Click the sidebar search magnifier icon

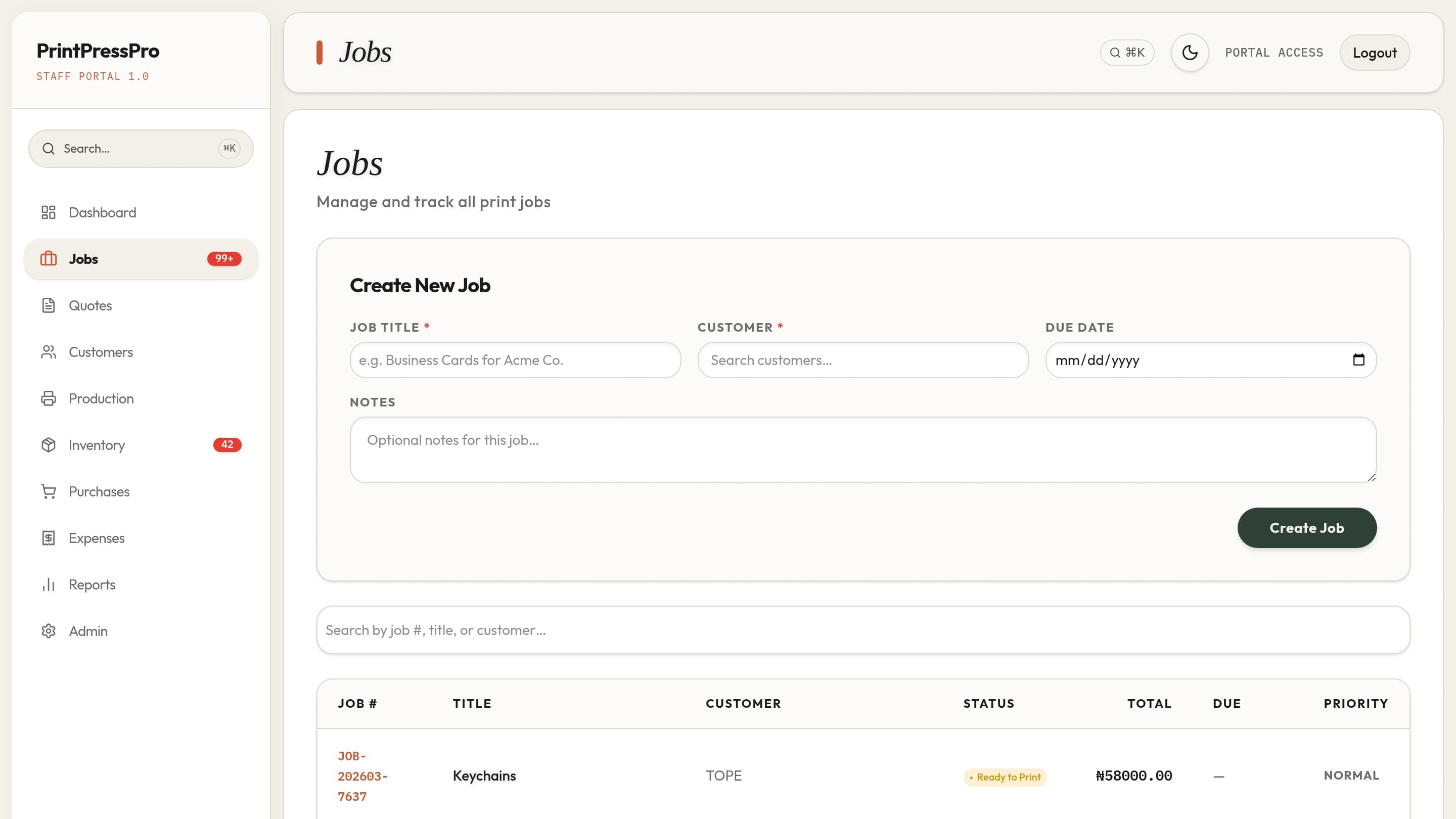pos(49,148)
